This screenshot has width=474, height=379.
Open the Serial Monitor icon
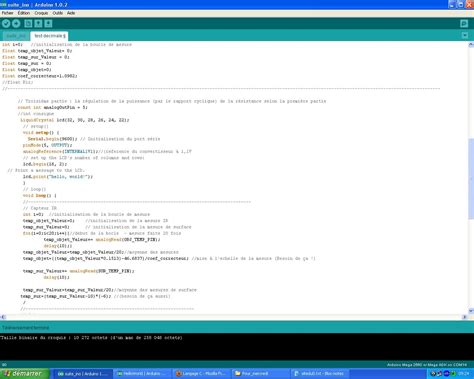[464, 23]
